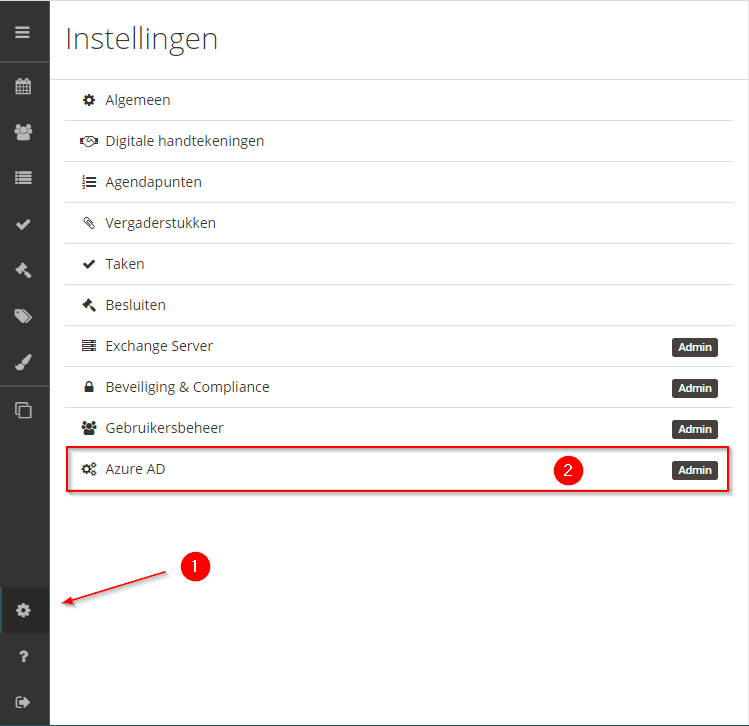Open the Azure AD settings
This screenshot has width=749, height=726.
point(397,469)
